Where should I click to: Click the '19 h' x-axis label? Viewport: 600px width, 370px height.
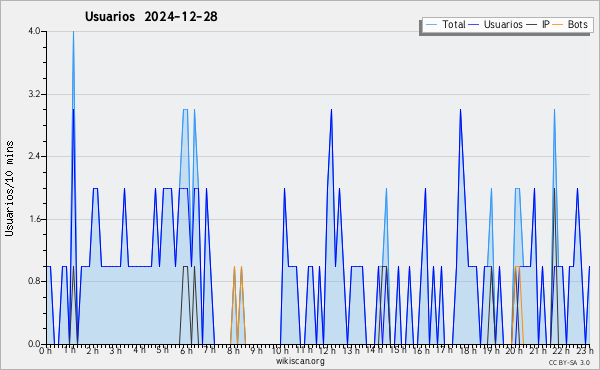pos(492,350)
